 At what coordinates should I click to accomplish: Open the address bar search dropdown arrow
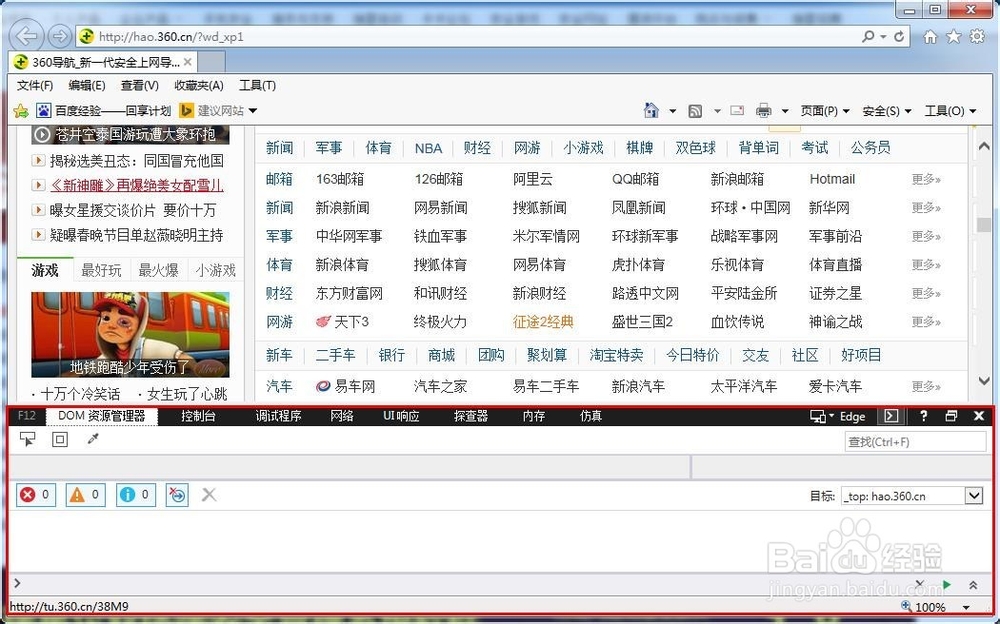(883, 37)
